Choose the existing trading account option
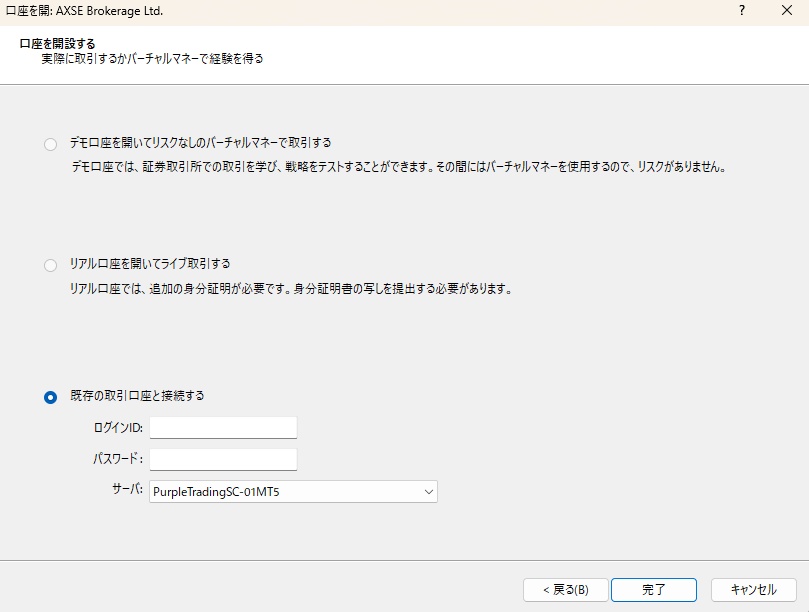Screen dimensions: 809x612 51,397
